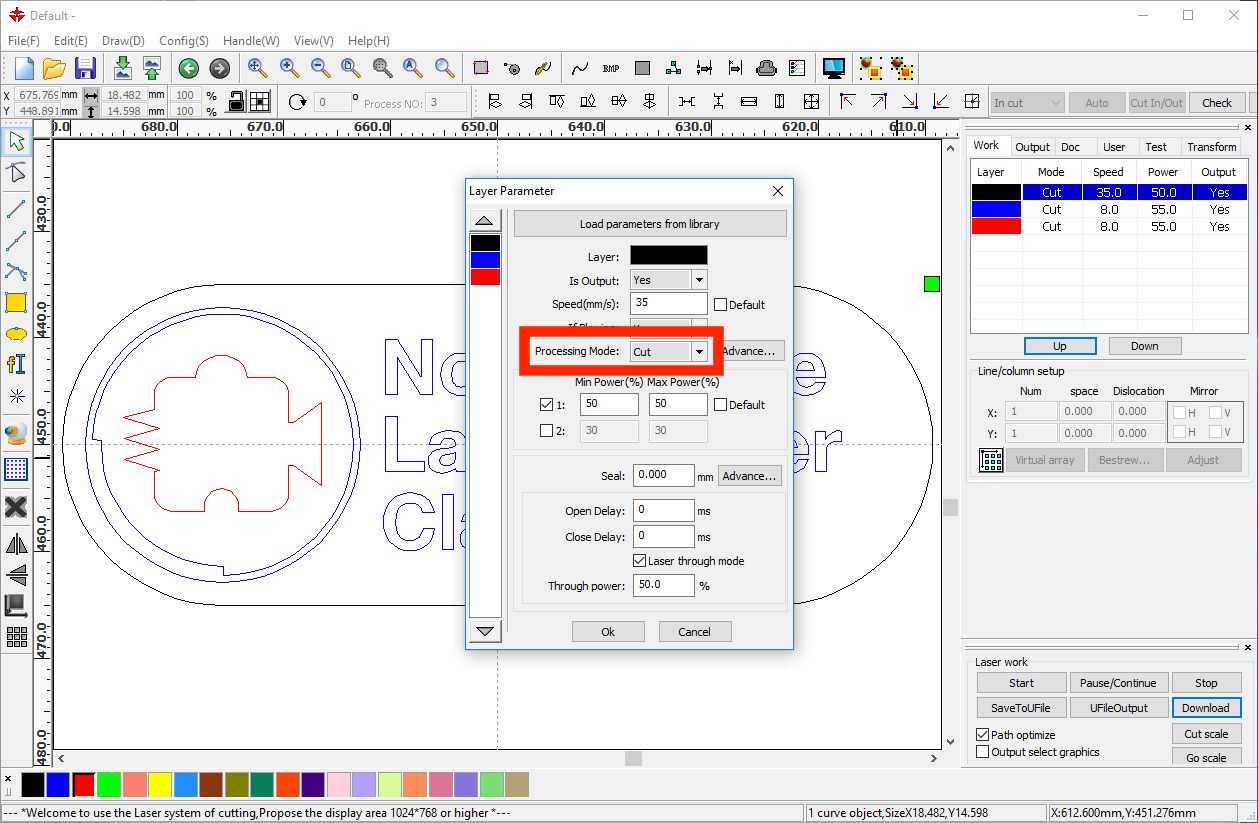This screenshot has width=1258, height=823.
Task: Switch to the Output tab
Action: (1032, 147)
